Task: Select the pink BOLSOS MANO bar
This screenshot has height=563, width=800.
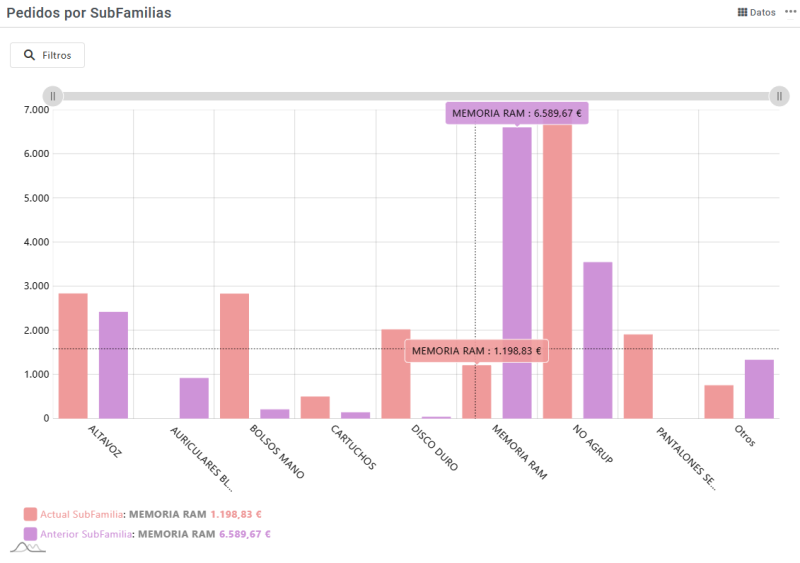Action: 234,356
